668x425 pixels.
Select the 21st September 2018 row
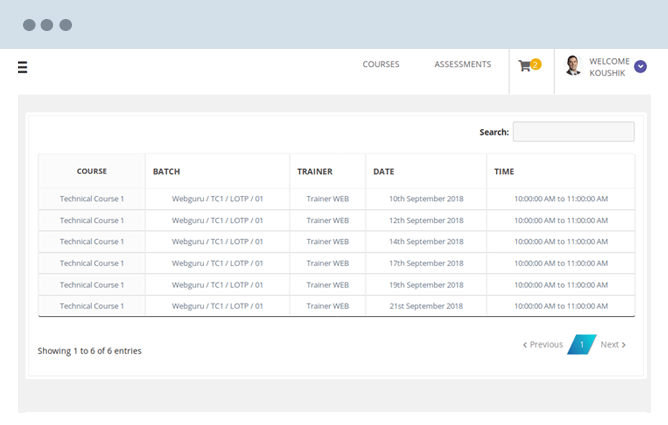click(x=426, y=305)
